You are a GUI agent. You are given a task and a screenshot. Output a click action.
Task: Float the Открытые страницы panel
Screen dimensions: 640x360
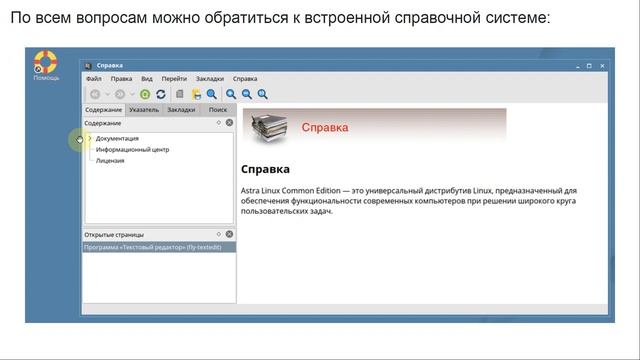point(219,234)
